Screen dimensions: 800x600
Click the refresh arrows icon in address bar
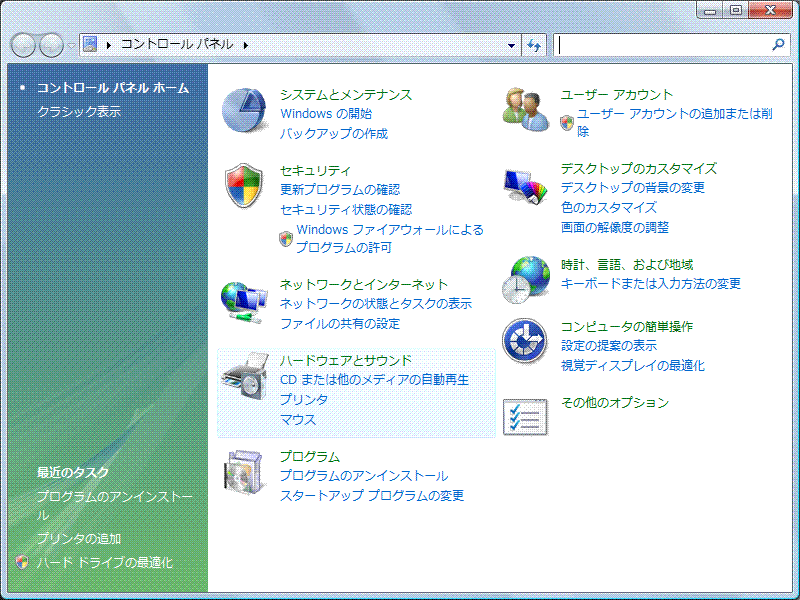click(534, 45)
